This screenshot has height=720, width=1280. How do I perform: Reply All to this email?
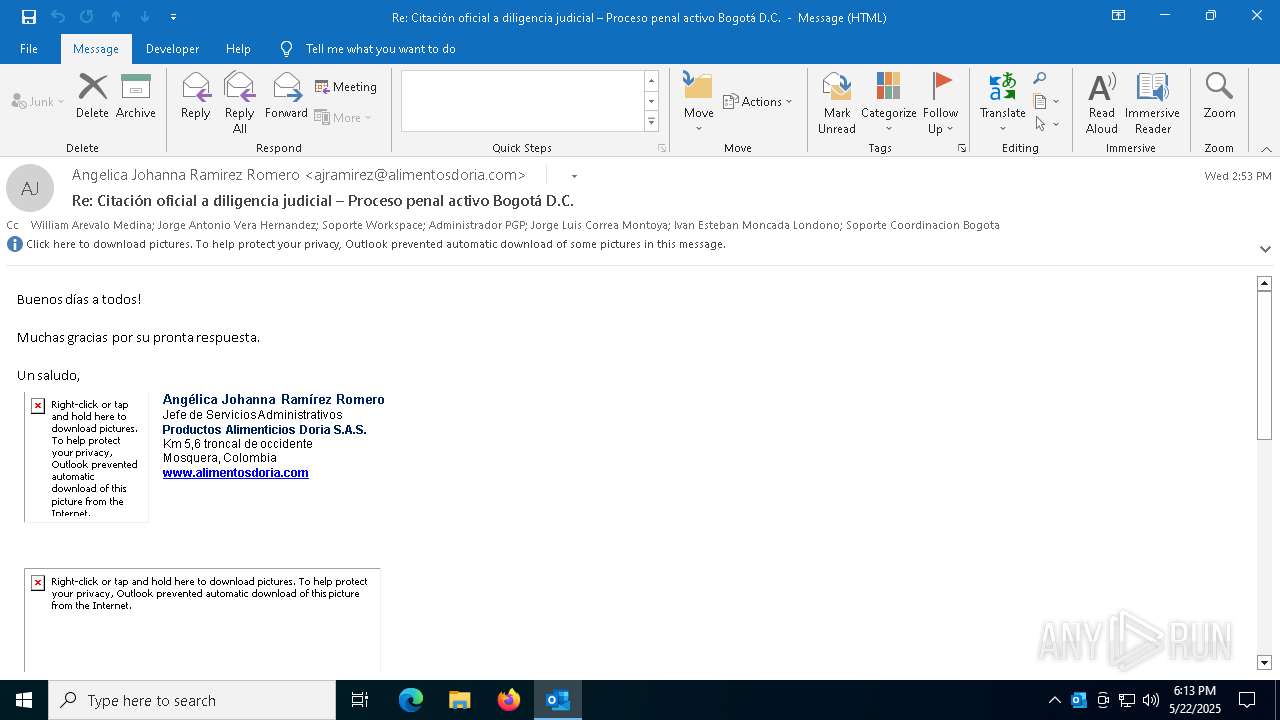point(240,102)
